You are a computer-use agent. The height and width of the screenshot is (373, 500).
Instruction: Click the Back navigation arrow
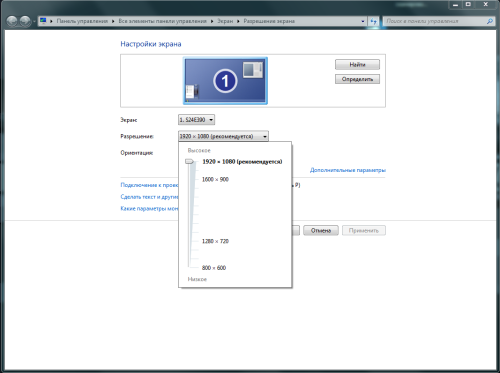pos(12,21)
